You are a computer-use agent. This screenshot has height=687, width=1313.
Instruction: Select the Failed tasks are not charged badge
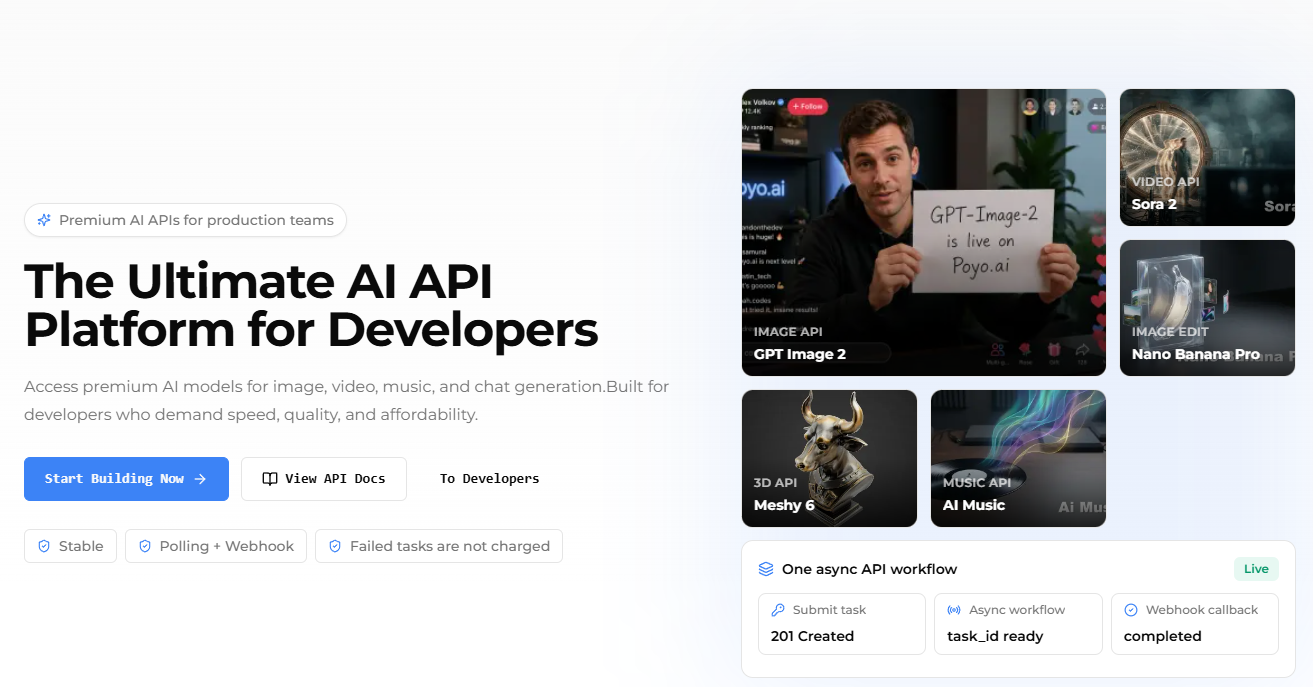[439, 546]
